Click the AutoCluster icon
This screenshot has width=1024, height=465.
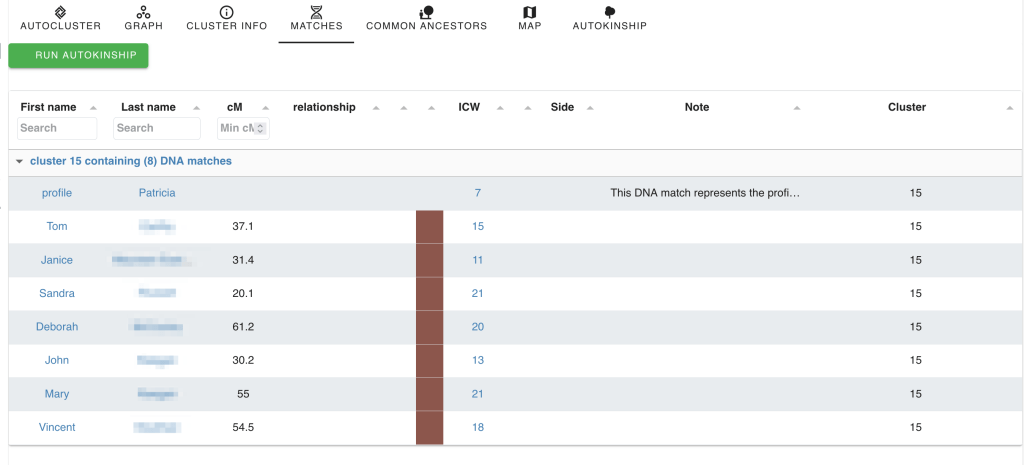pyautogui.click(x=60, y=12)
